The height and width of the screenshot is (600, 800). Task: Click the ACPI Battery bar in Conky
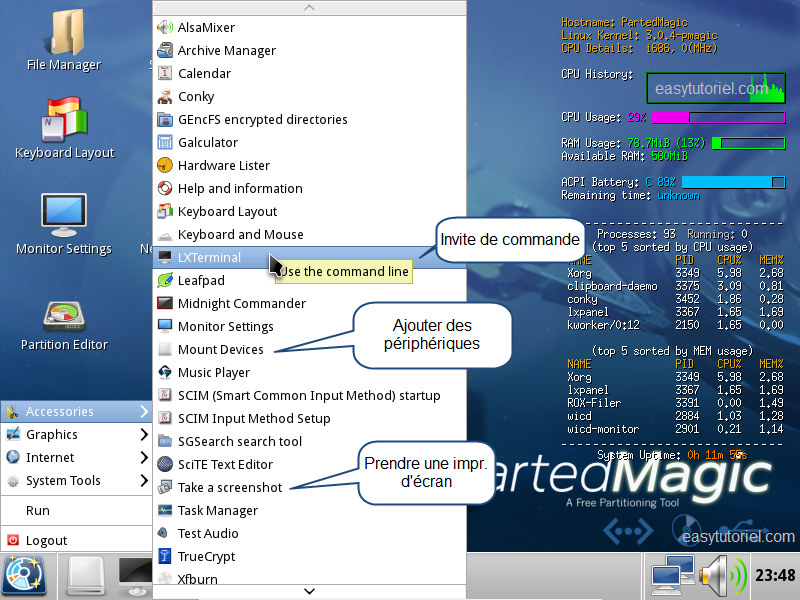click(x=734, y=182)
